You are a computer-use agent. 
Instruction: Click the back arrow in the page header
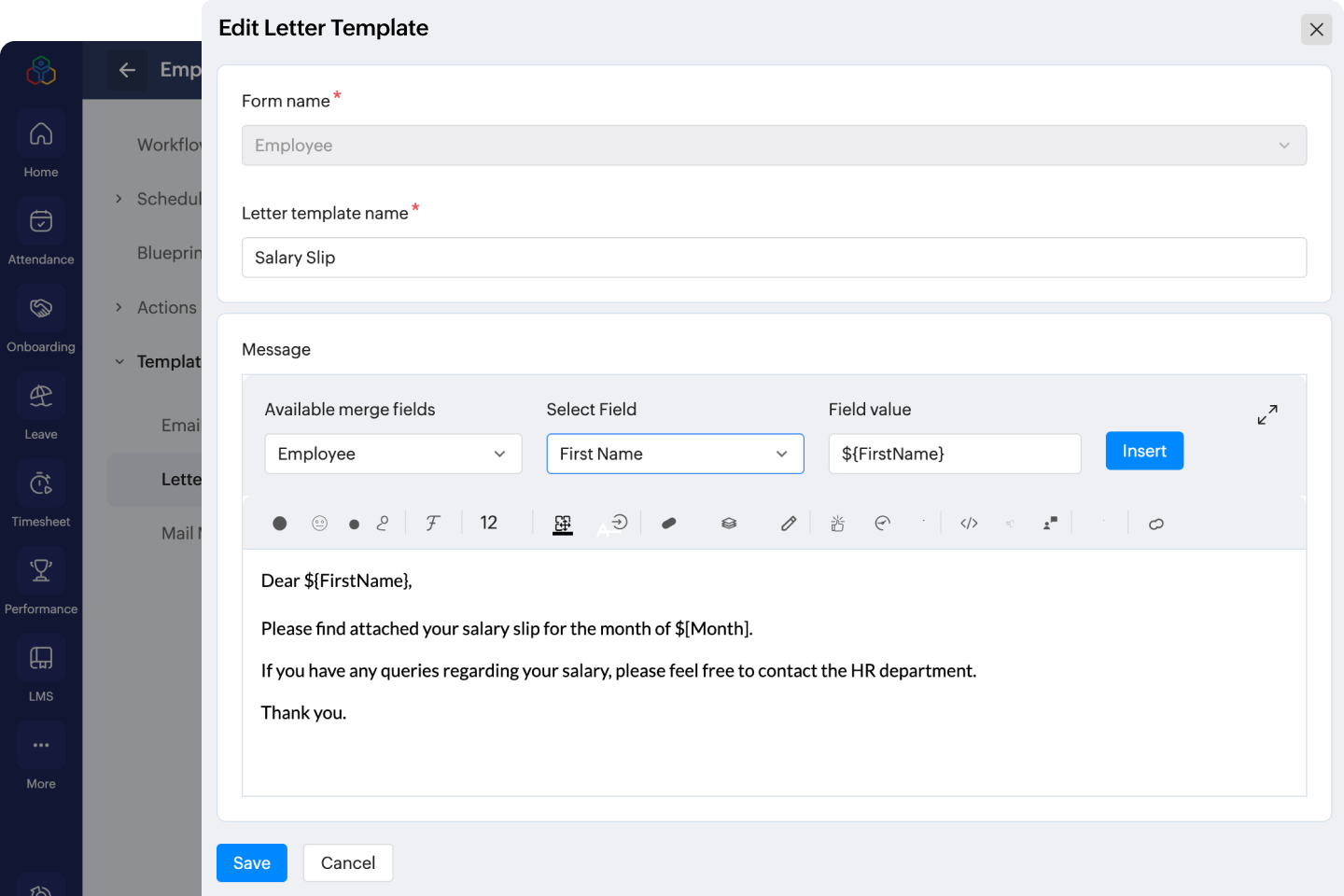(x=127, y=70)
